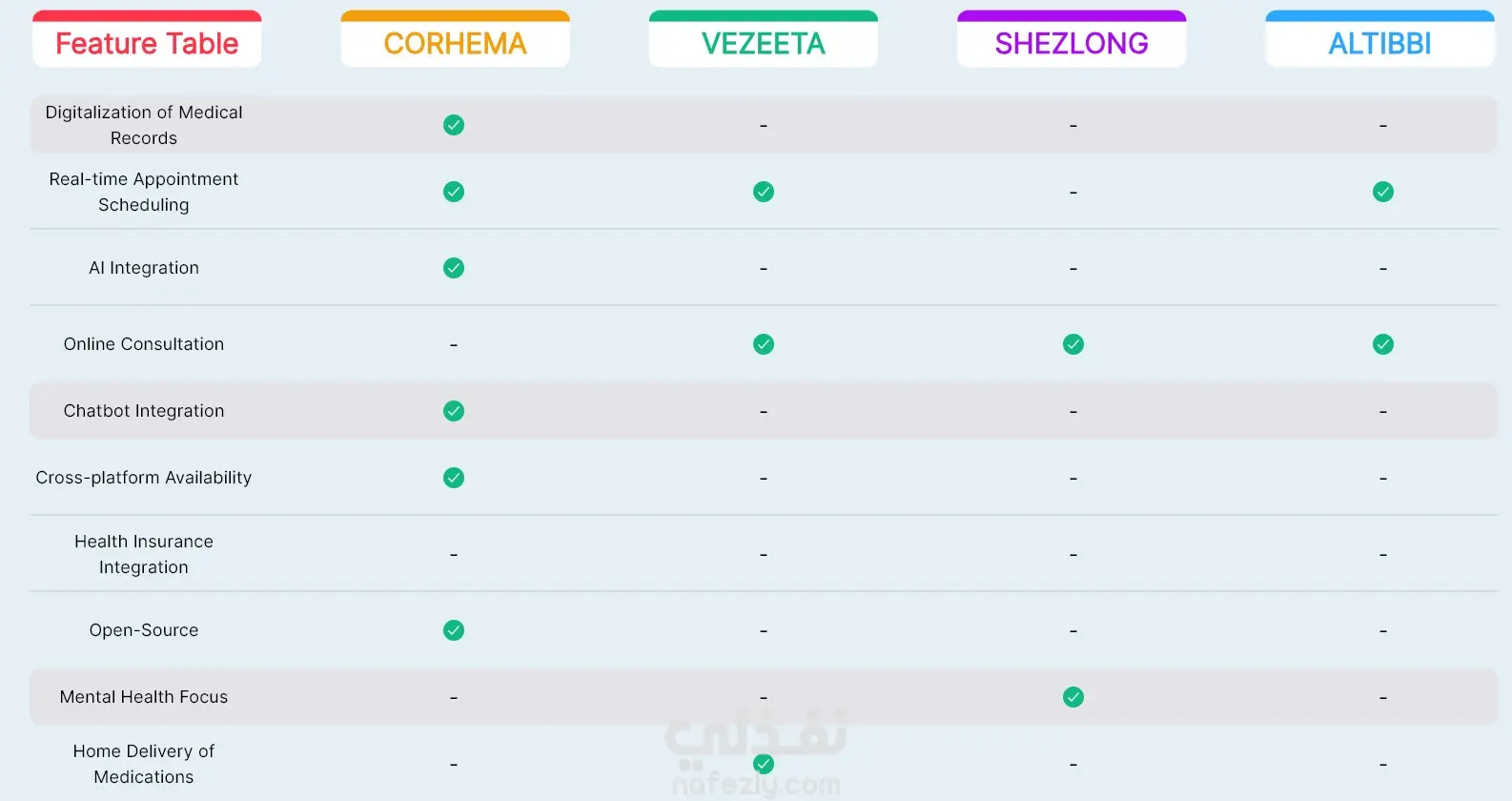The width and height of the screenshot is (1512, 801).
Task: Click CORHEMA's AI Integration checkmark
Action: click(x=454, y=268)
